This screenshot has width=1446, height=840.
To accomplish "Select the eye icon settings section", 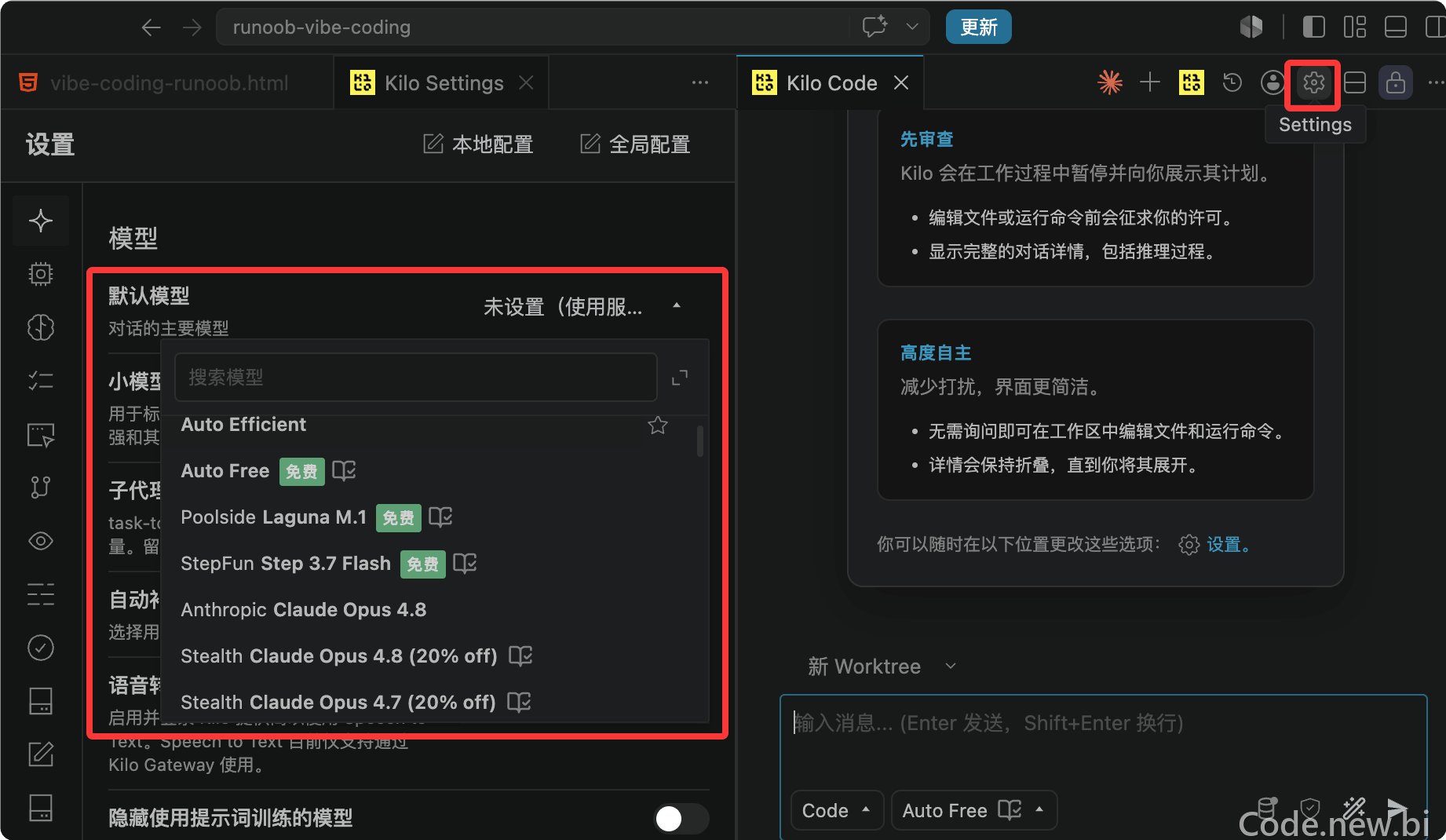I will [x=41, y=541].
